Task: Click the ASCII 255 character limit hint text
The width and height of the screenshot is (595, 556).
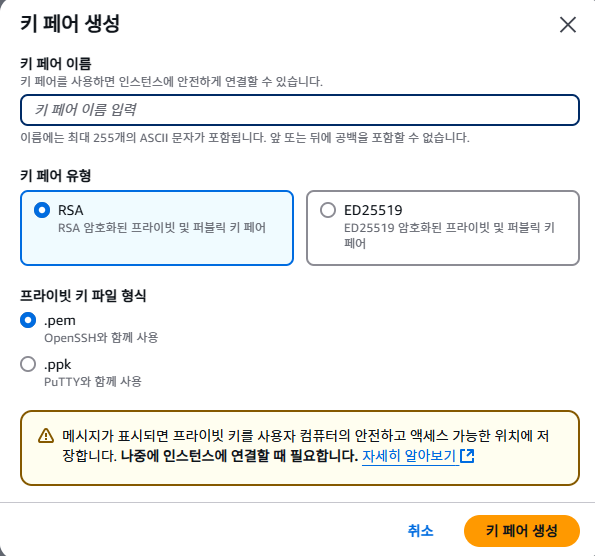Action: pyautogui.click(x=245, y=137)
